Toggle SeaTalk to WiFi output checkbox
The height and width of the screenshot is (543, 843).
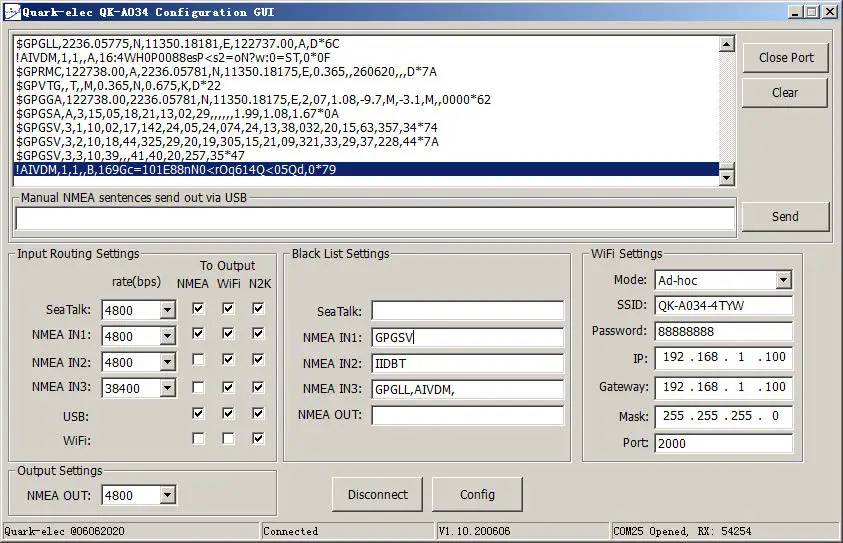coord(228,309)
